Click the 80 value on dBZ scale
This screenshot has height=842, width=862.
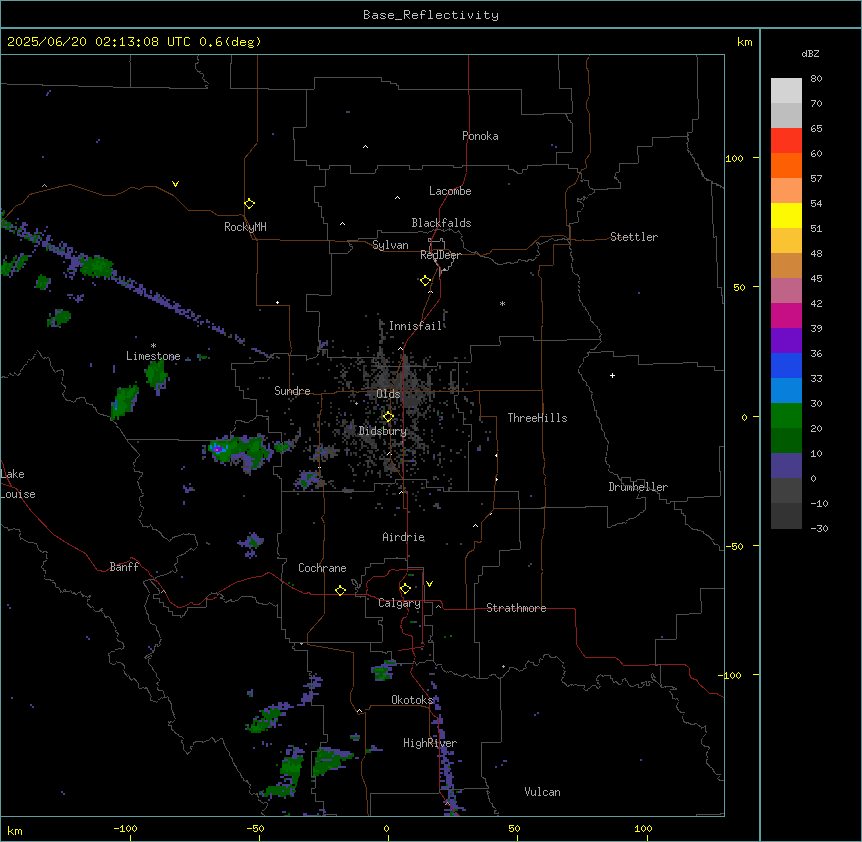[x=816, y=79]
